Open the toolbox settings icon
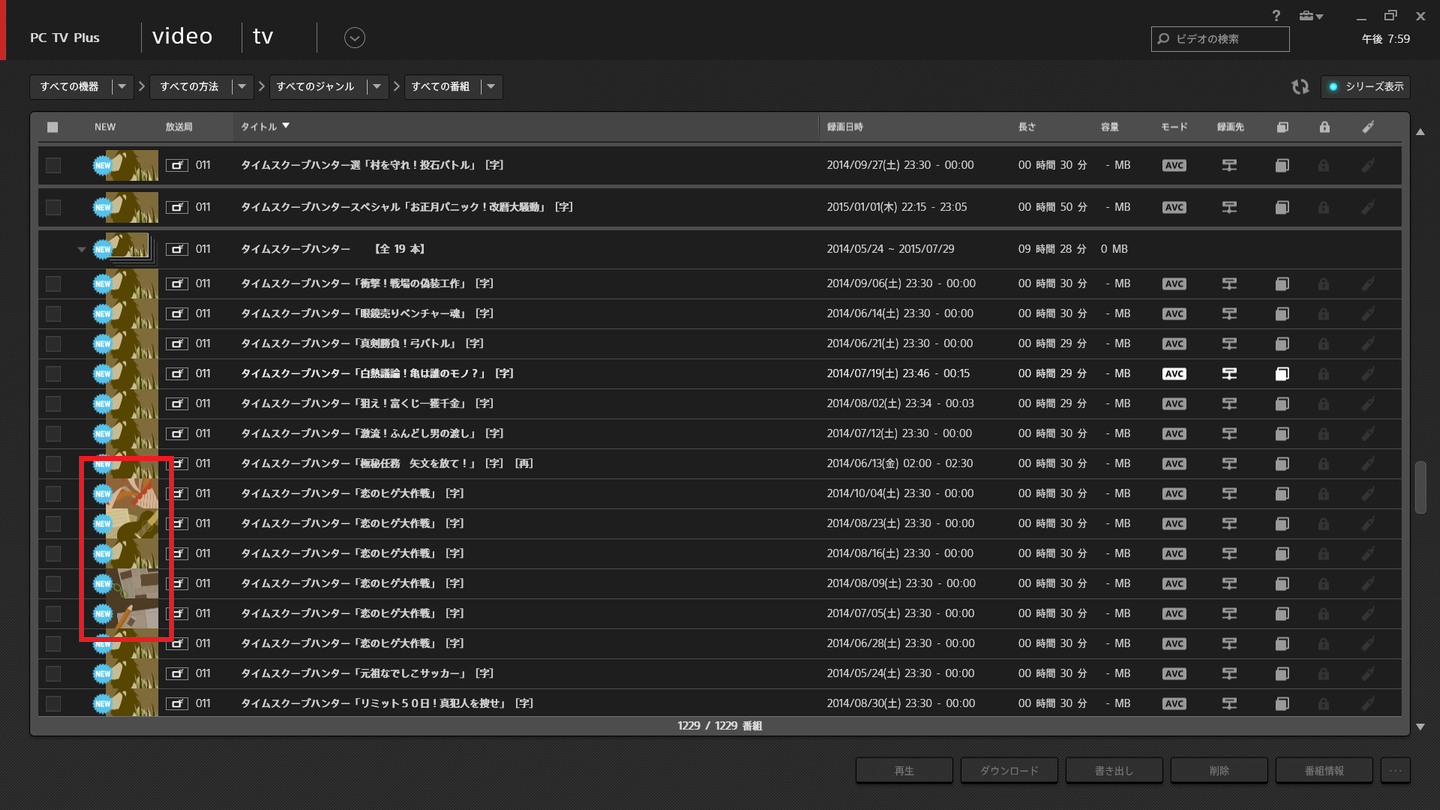The height and width of the screenshot is (810, 1440). [x=1308, y=16]
